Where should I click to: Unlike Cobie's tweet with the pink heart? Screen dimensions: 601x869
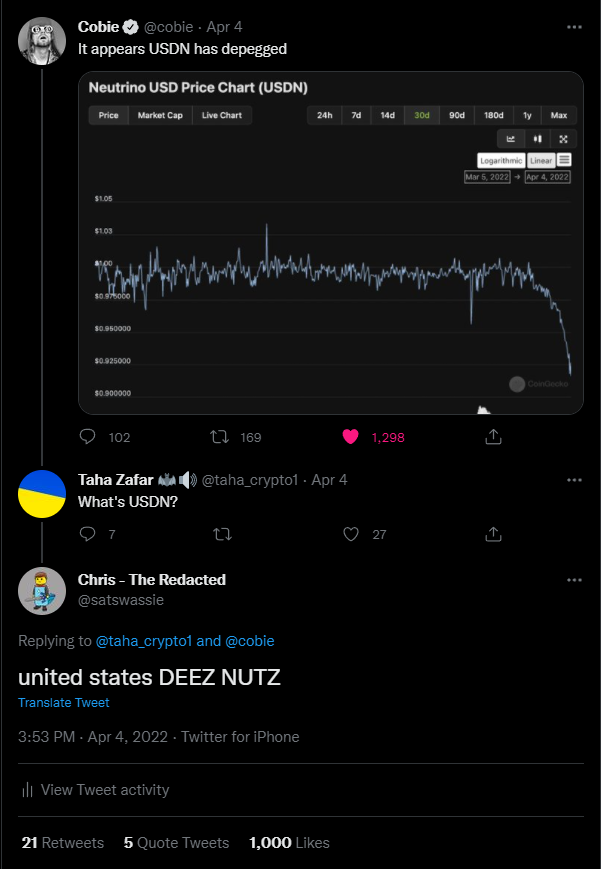pyautogui.click(x=350, y=437)
